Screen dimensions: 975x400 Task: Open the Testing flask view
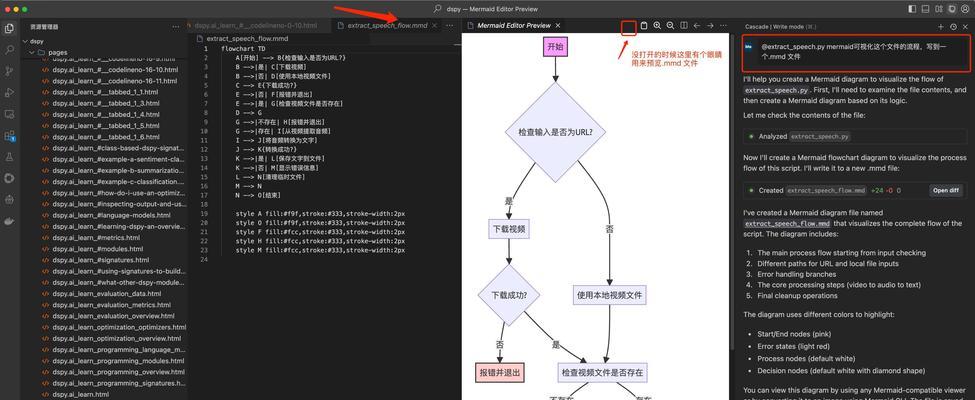[x=9, y=157]
